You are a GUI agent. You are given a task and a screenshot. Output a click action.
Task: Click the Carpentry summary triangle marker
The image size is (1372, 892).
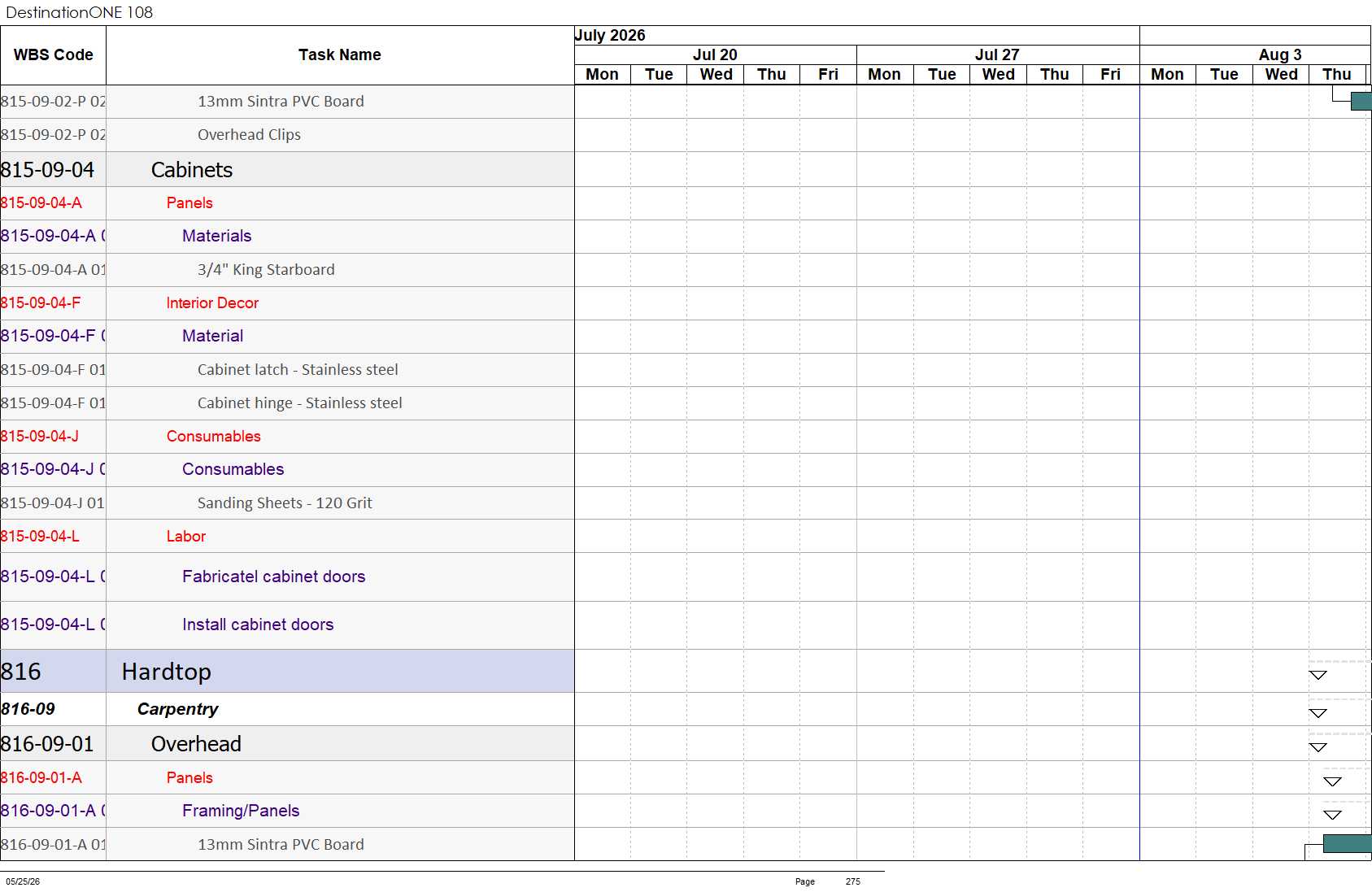pyautogui.click(x=1318, y=713)
